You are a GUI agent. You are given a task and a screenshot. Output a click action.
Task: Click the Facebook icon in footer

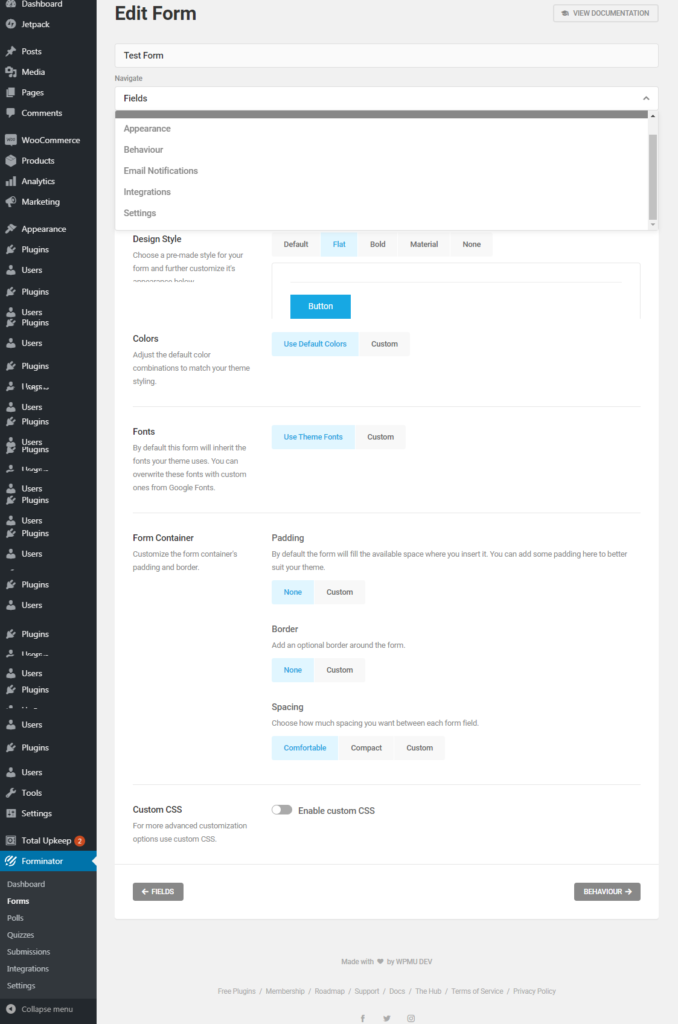(363, 1018)
